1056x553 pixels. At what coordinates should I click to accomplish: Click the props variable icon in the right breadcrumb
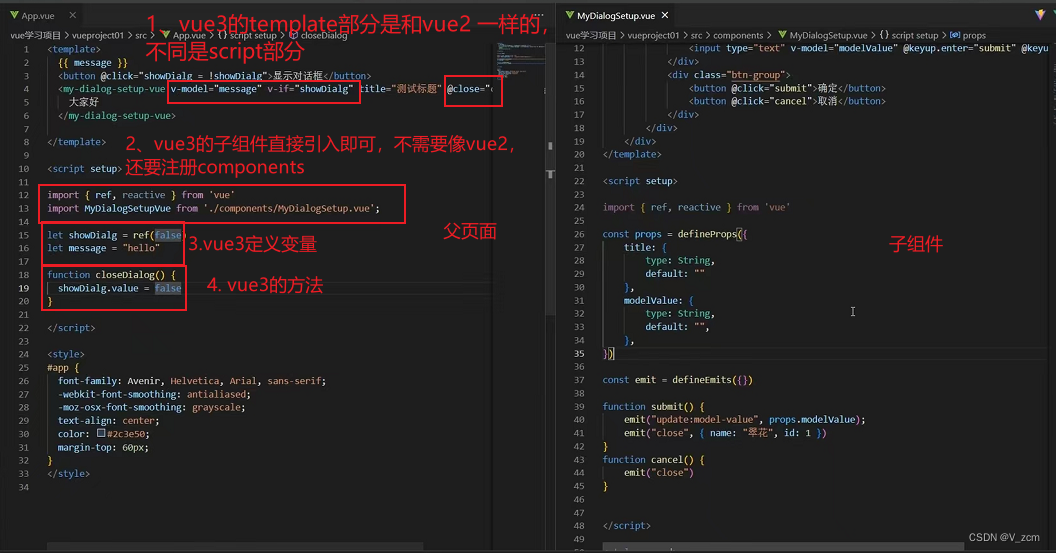point(954,35)
